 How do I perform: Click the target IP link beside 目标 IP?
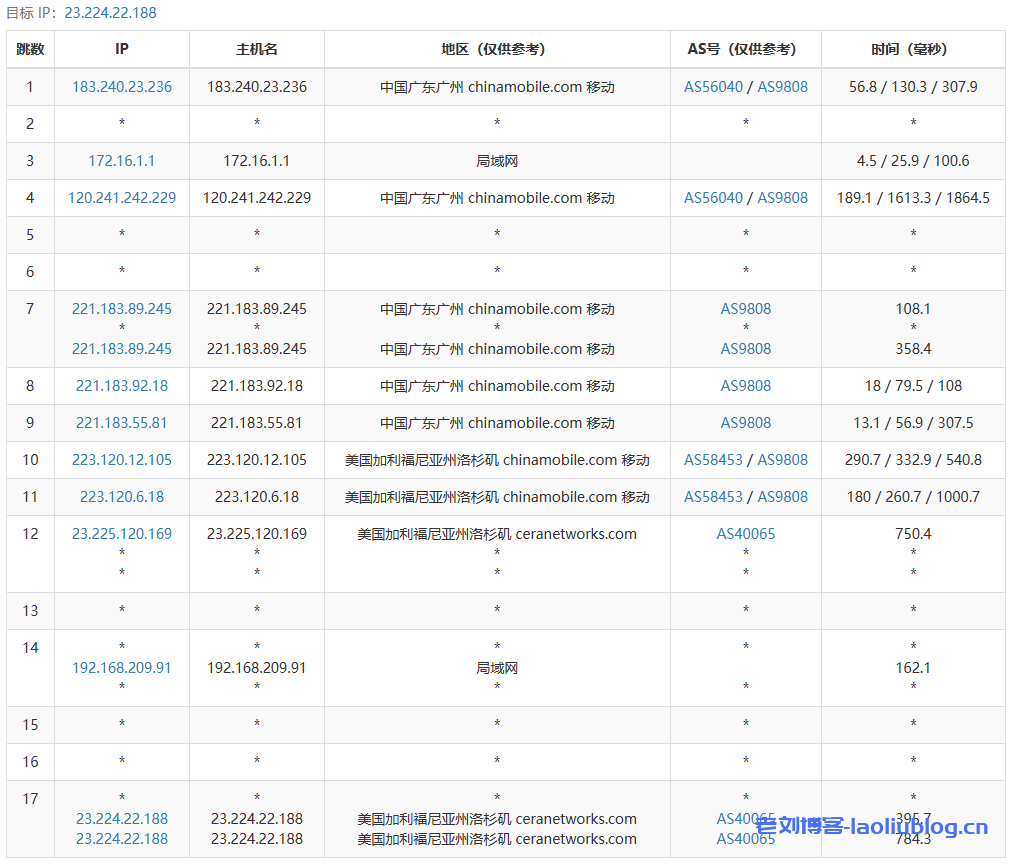(x=110, y=13)
